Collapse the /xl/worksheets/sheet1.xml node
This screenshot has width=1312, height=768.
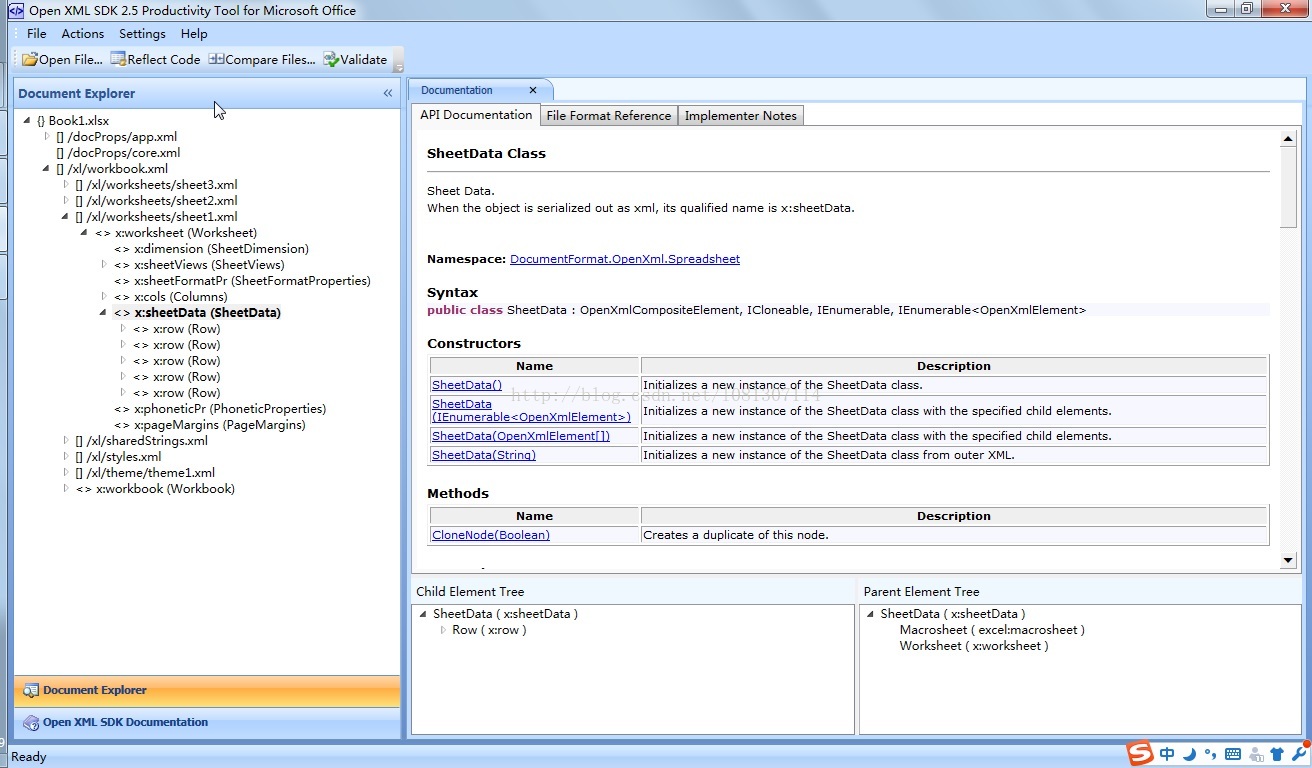(x=66, y=217)
